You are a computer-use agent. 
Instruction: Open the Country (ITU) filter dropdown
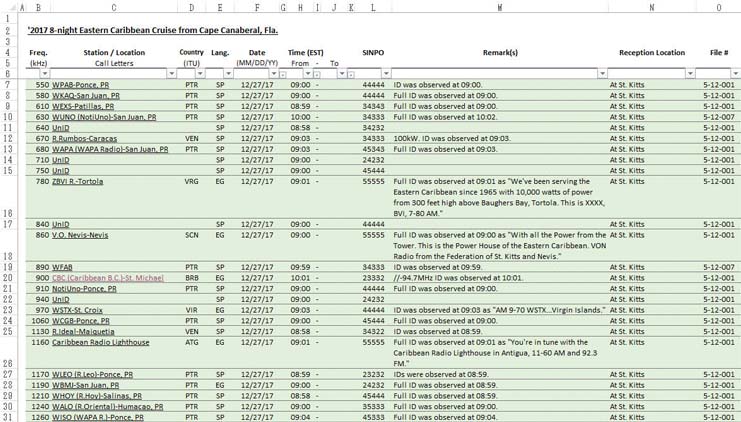pos(200,74)
